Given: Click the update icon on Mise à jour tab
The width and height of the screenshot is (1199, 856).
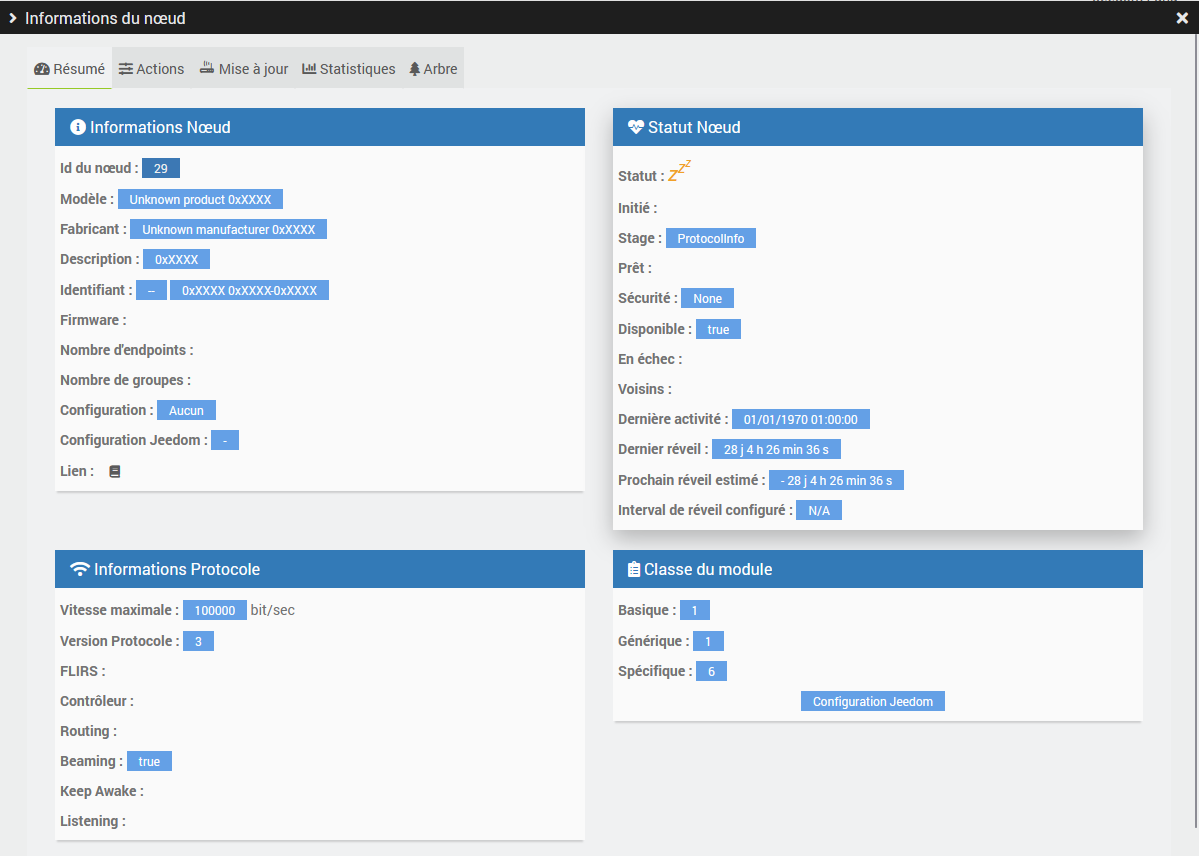Looking at the screenshot, I should click(x=206, y=68).
